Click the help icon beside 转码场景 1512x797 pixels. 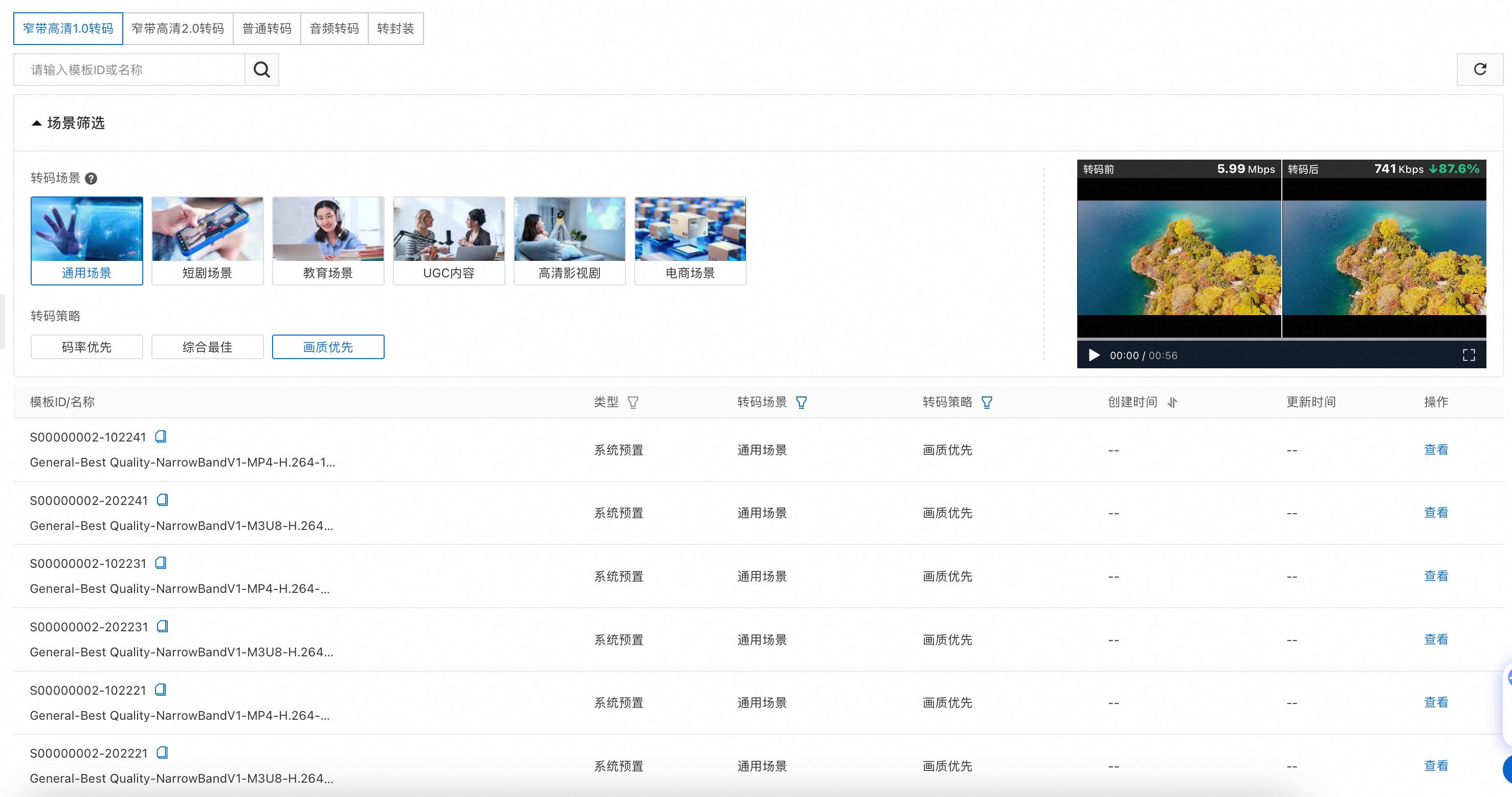(x=91, y=179)
